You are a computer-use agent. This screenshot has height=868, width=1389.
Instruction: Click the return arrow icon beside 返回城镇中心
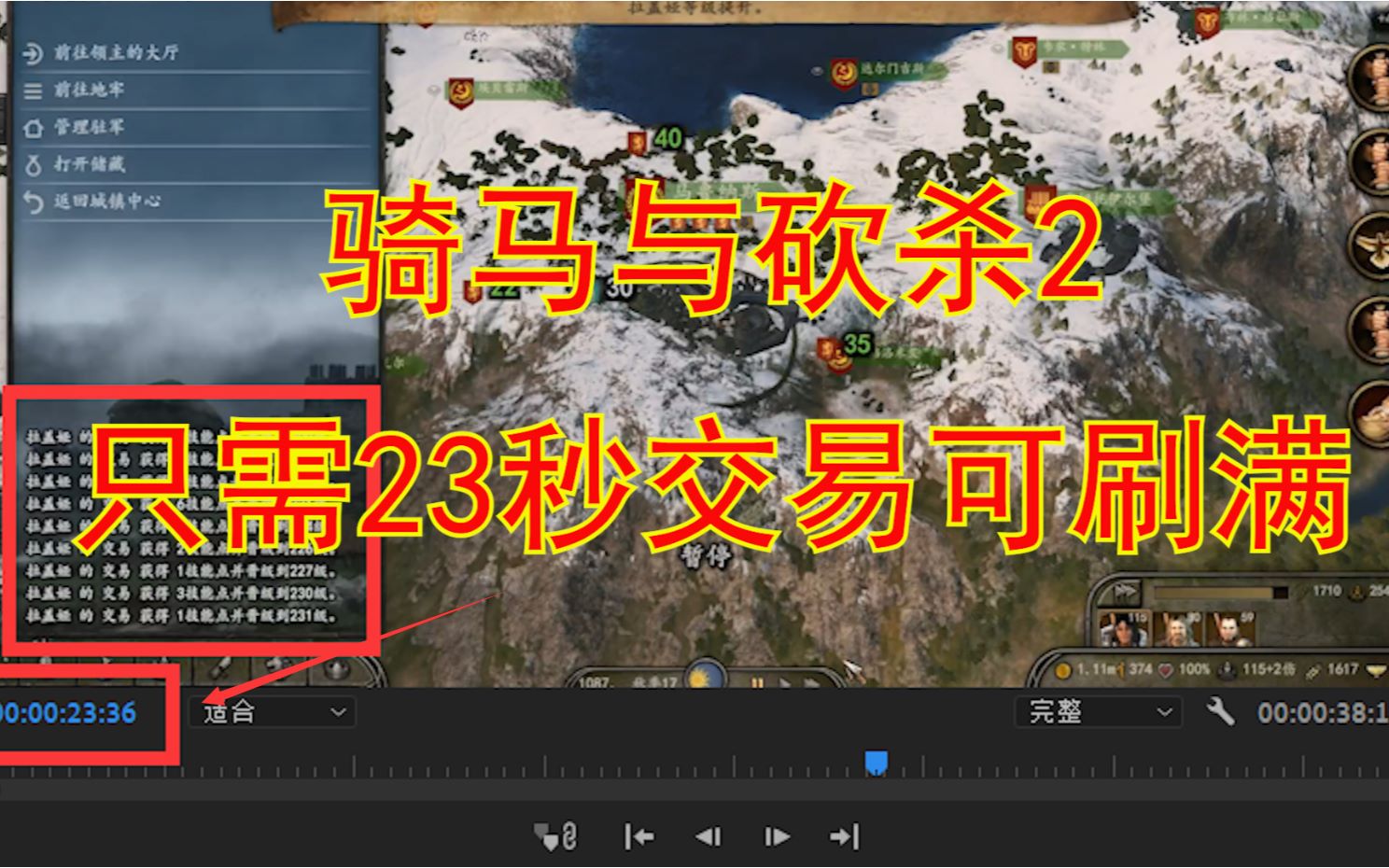(x=33, y=202)
